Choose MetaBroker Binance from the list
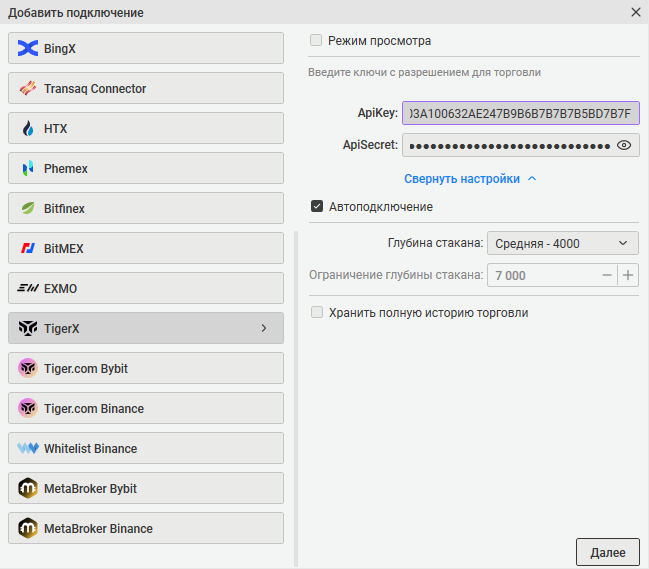The width and height of the screenshot is (649, 569). tap(146, 528)
